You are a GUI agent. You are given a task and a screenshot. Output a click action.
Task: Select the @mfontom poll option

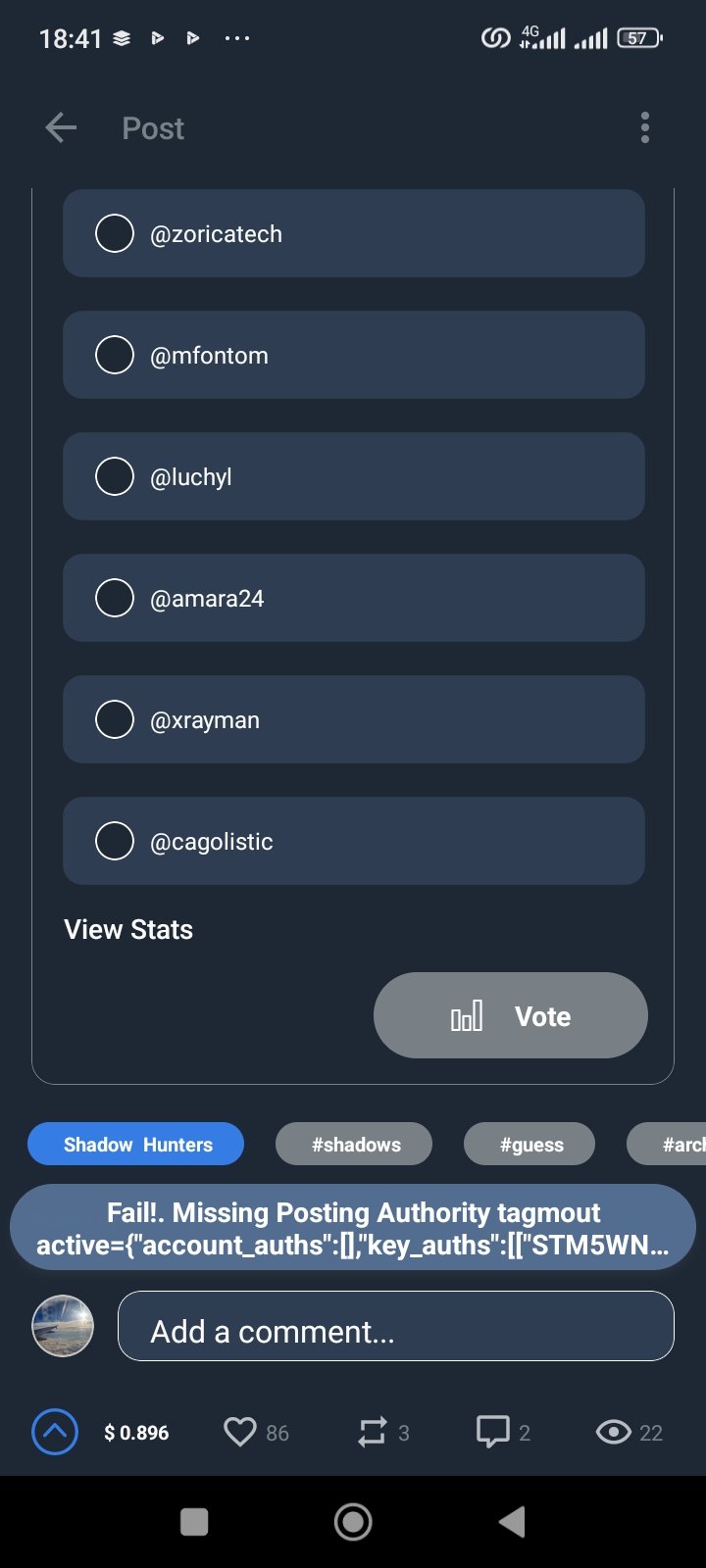point(115,355)
